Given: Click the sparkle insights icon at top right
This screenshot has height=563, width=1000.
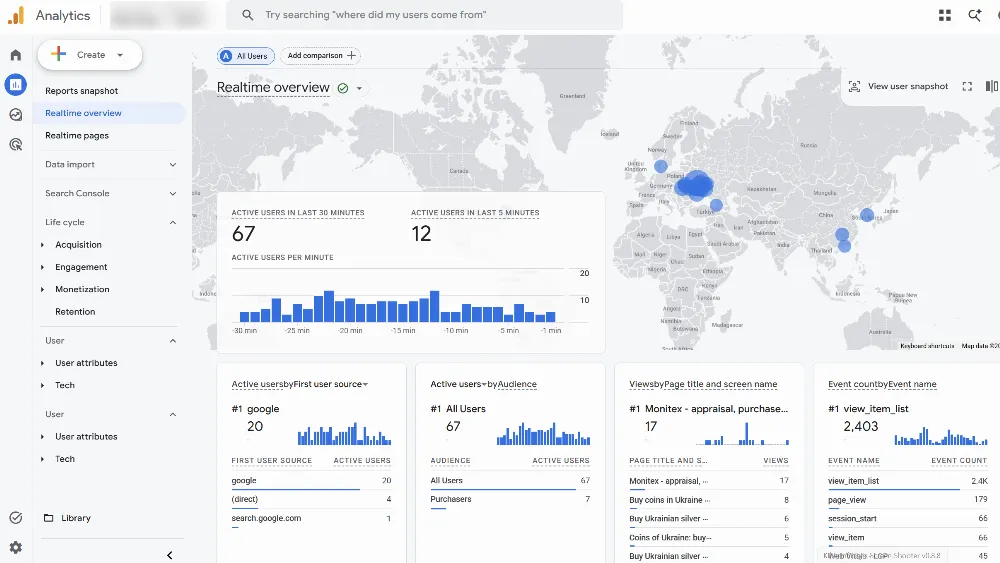Looking at the screenshot, I should coord(974,15).
